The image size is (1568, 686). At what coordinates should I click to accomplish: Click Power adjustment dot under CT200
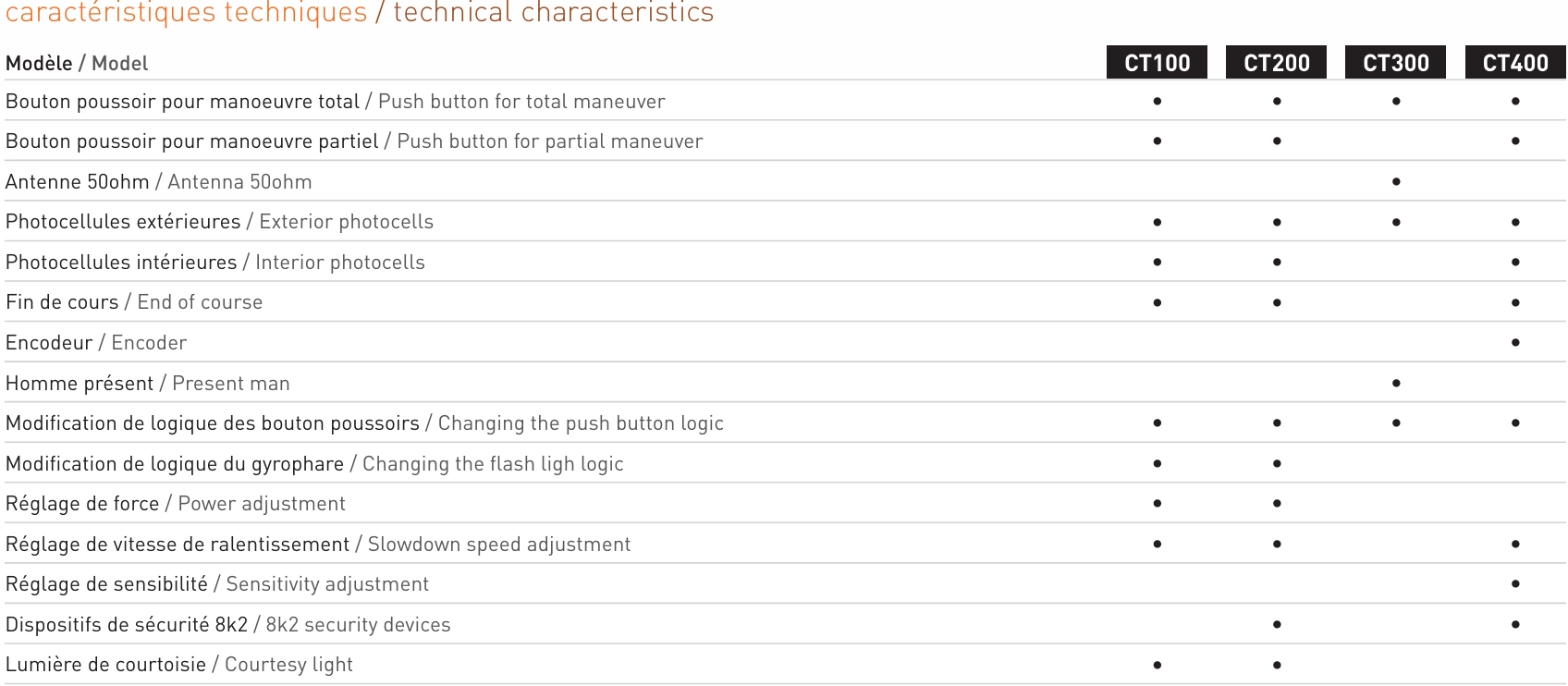1277,504
